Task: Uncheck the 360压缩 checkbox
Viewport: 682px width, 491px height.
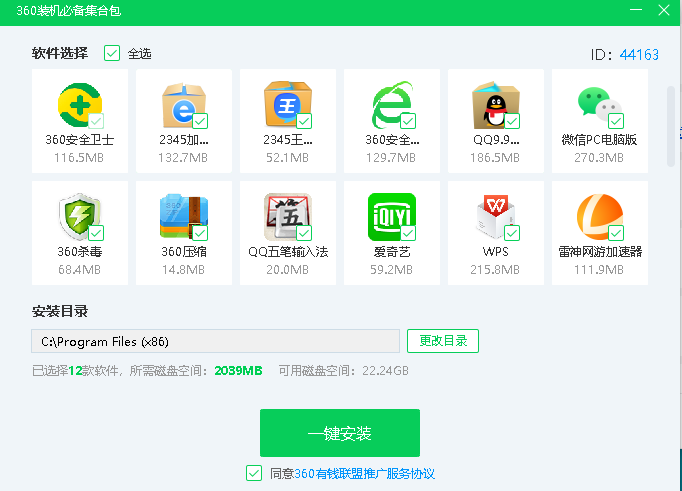Action: (200, 233)
